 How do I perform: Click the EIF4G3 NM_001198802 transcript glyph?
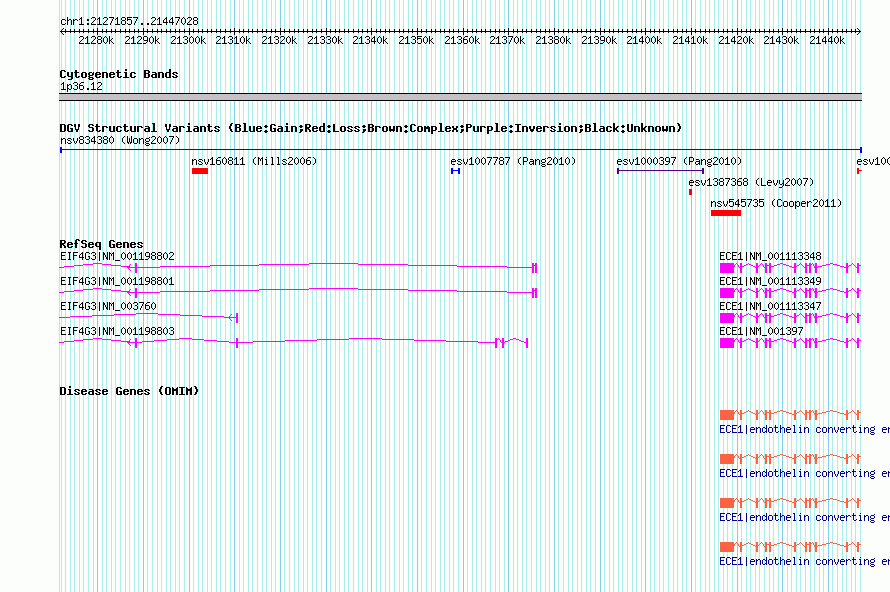coord(298,266)
